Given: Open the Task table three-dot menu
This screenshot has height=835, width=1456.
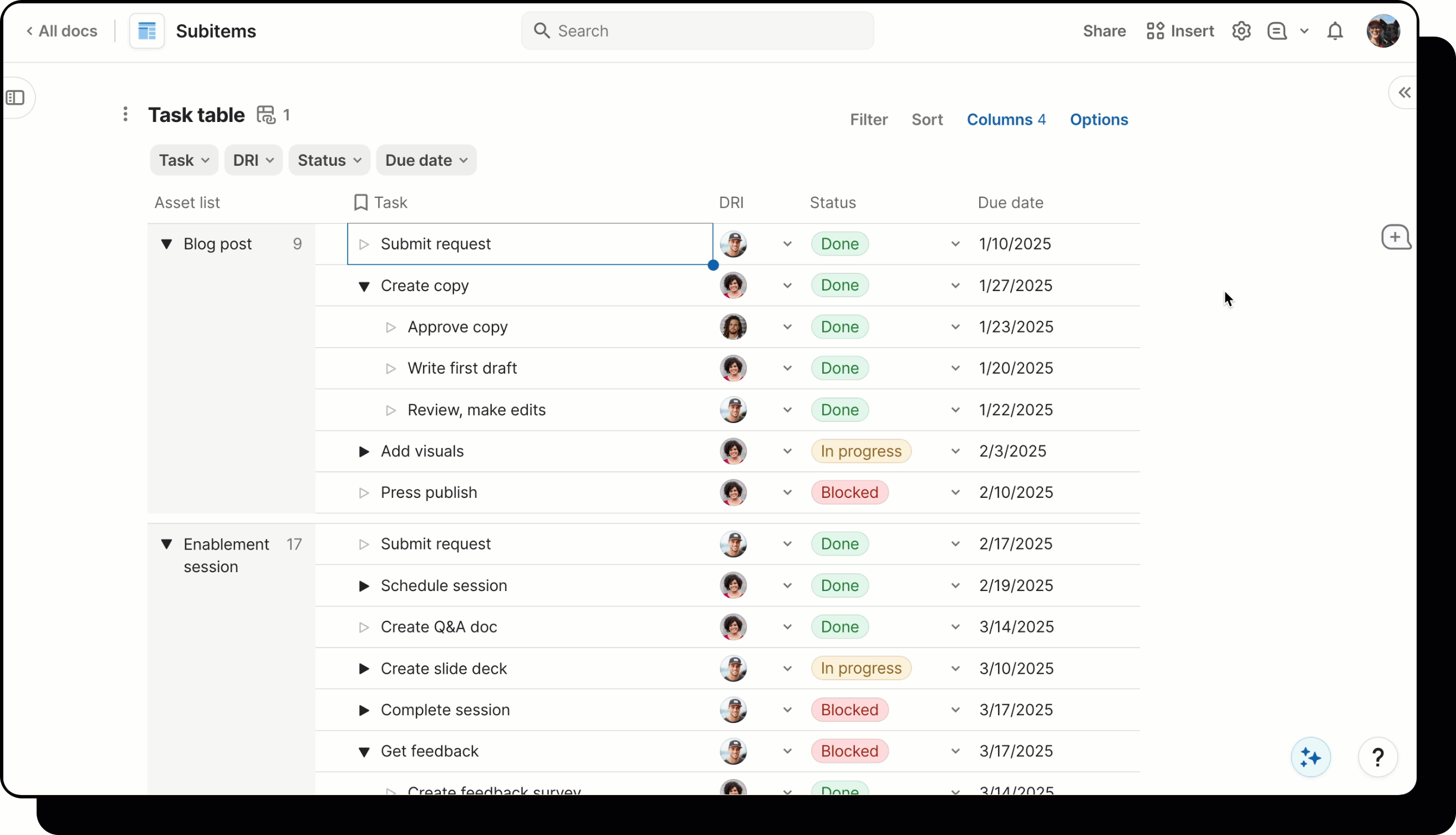Looking at the screenshot, I should tap(125, 114).
